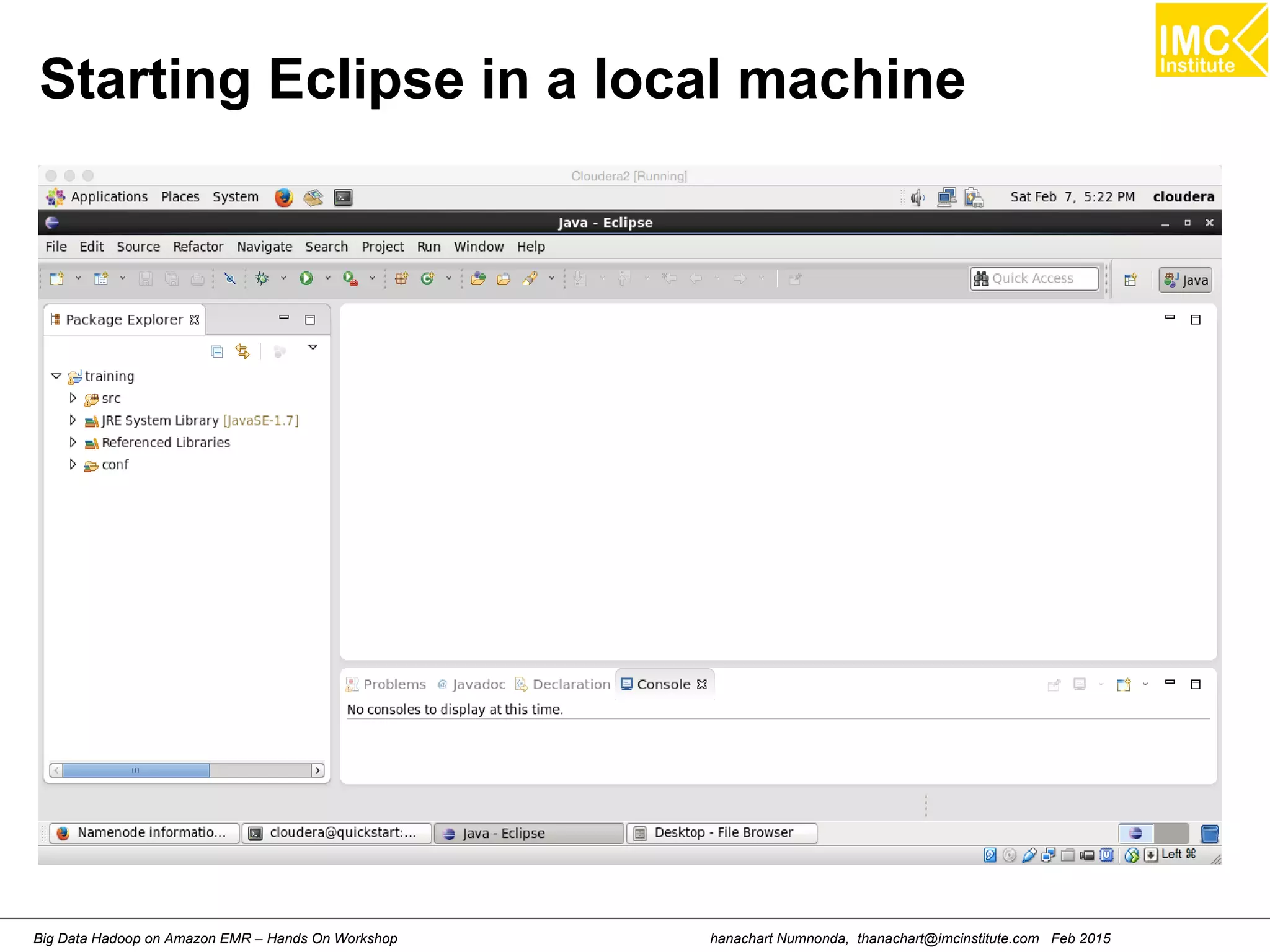1270x952 pixels.
Task: Click the network connection tray icon
Action: tap(946, 198)
